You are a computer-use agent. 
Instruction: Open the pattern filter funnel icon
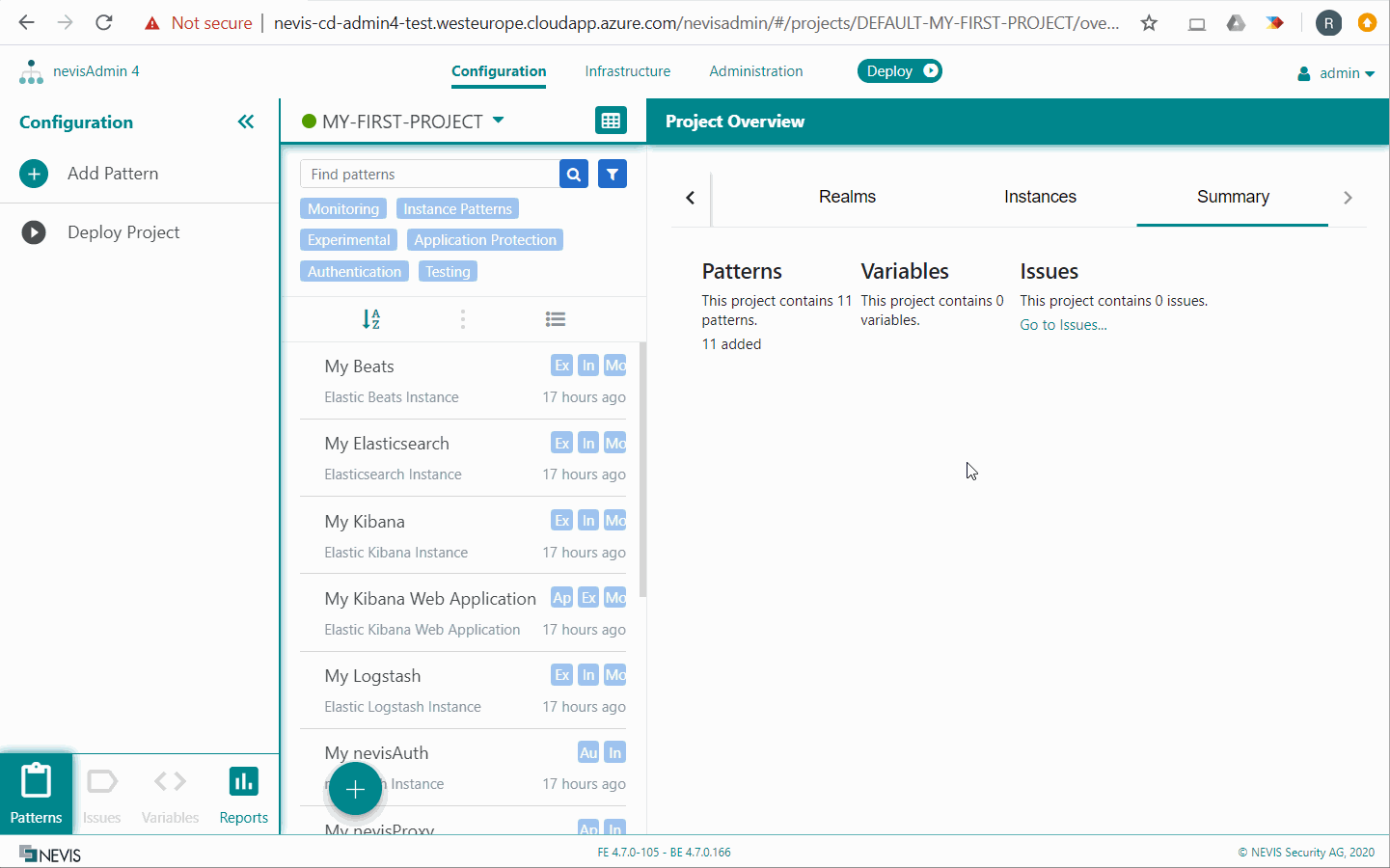613,175
